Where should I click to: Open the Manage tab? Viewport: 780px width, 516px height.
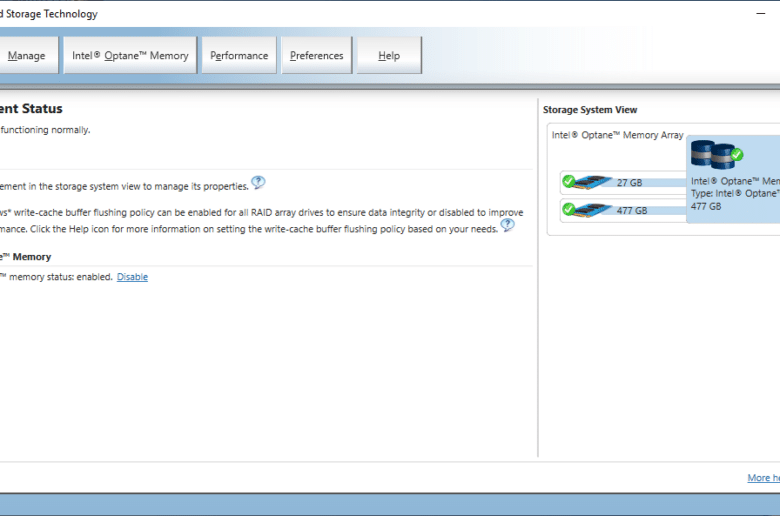tap(28, 55)
